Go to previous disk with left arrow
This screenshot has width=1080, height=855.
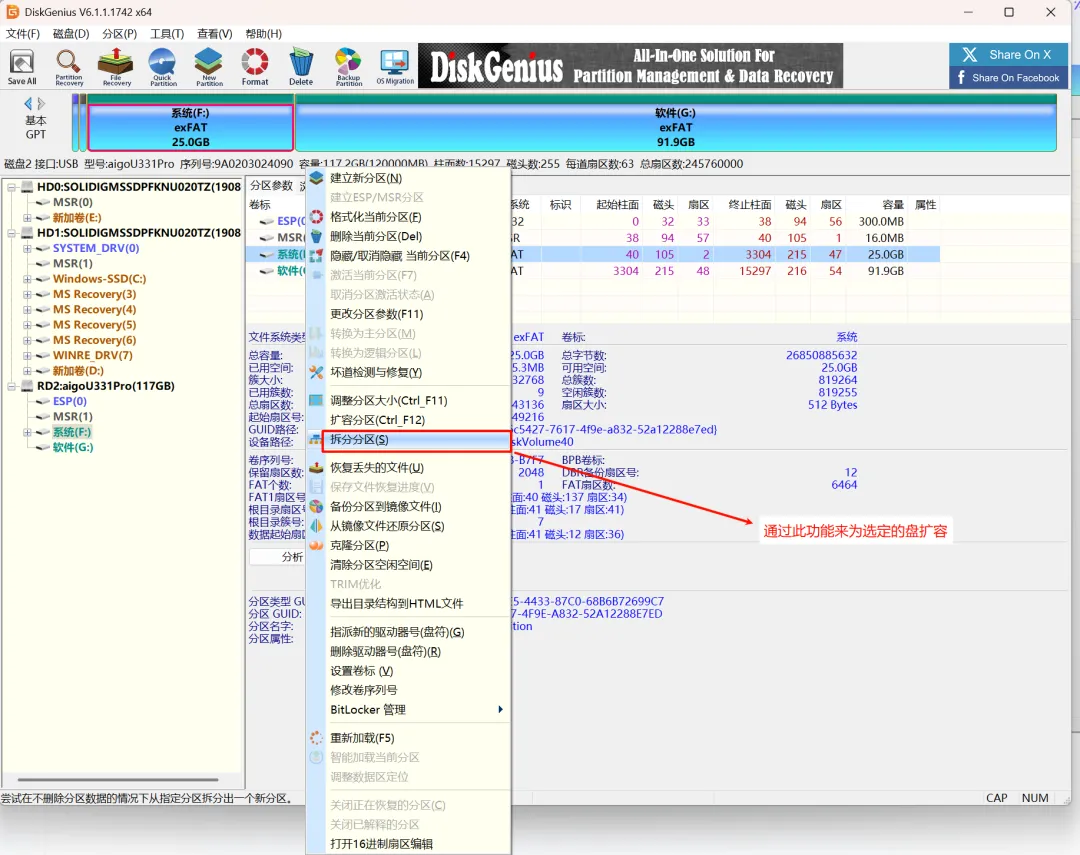coord(28,104)
